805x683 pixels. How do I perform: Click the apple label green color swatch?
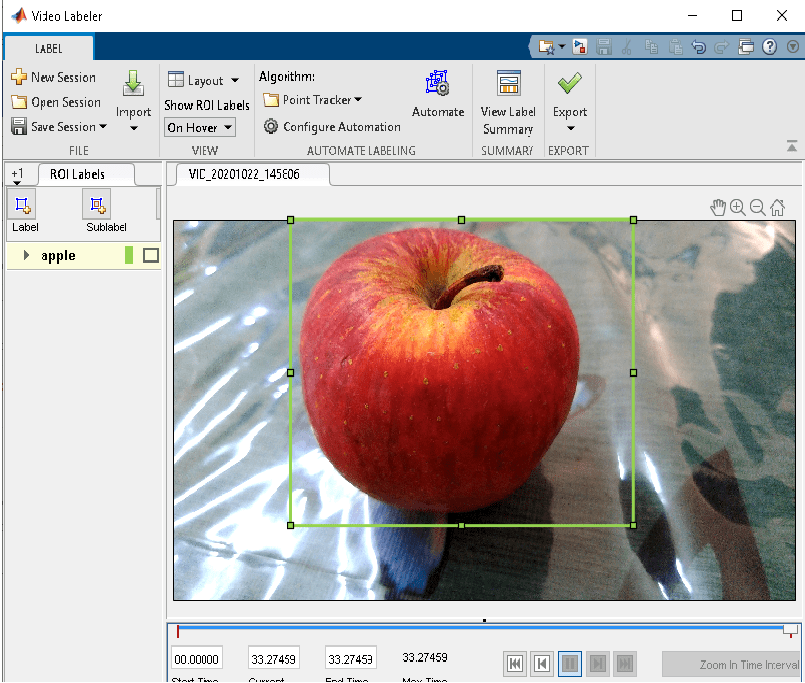[x=129, y=256]
